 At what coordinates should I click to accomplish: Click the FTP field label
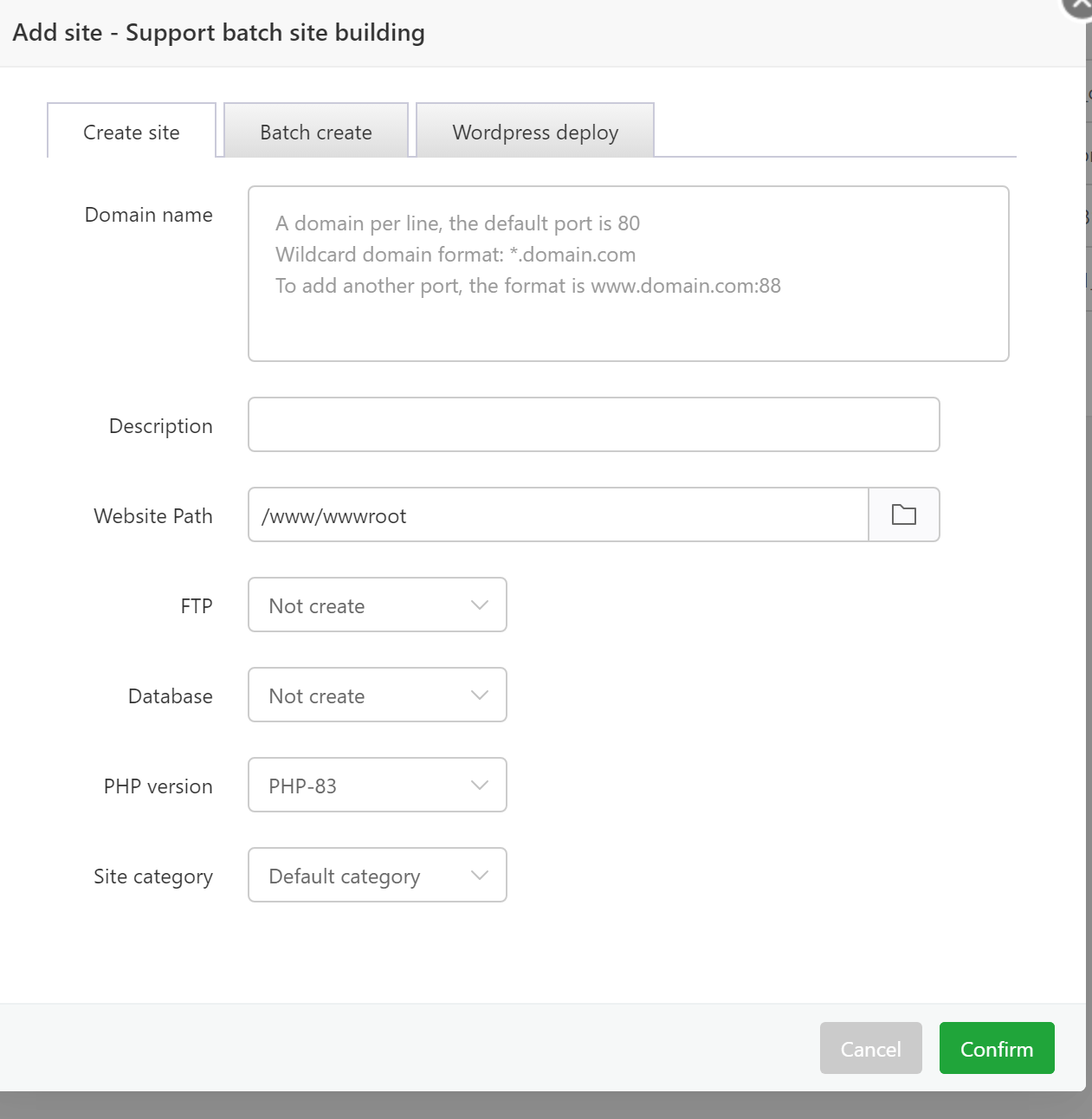[x=196, y=606]
